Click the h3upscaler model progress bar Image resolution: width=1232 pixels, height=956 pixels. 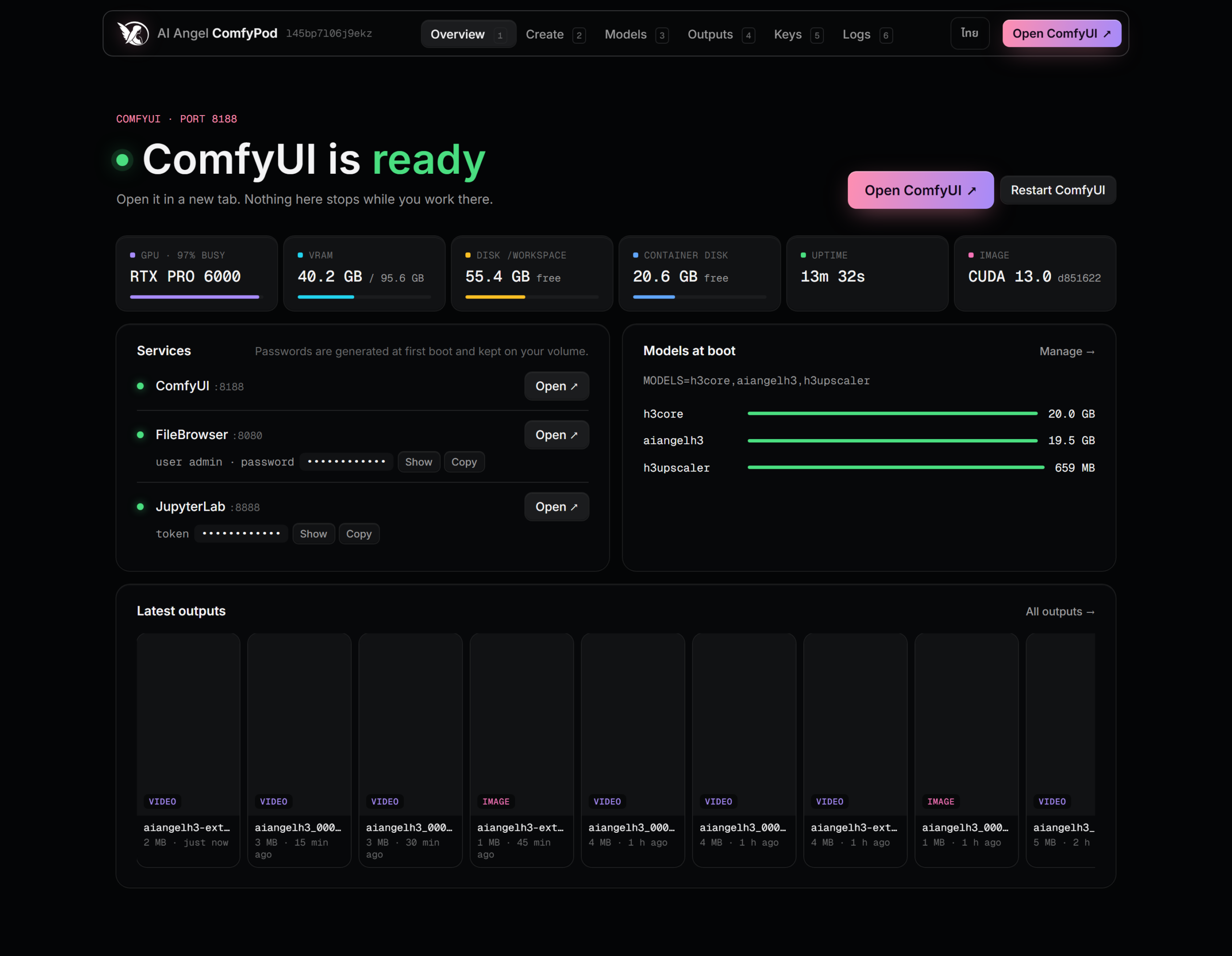896,468
